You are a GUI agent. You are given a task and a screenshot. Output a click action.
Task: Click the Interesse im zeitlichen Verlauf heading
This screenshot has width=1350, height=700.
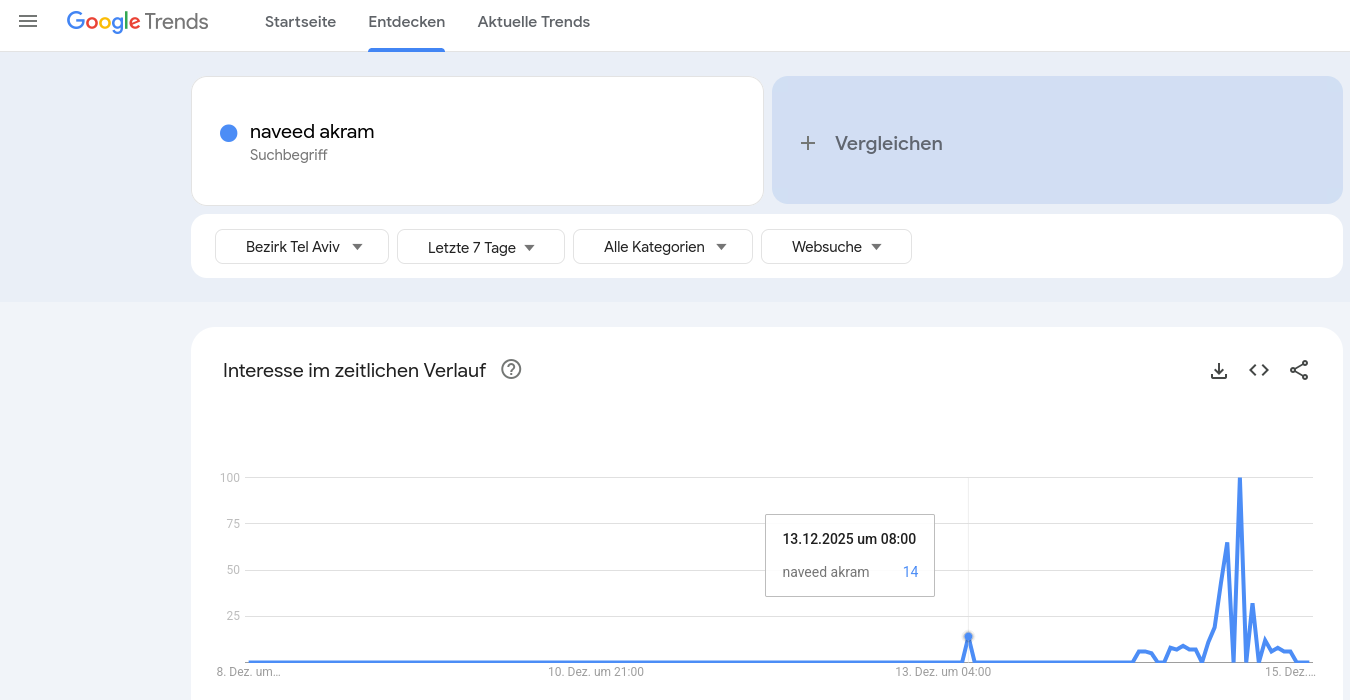point(354,371)
